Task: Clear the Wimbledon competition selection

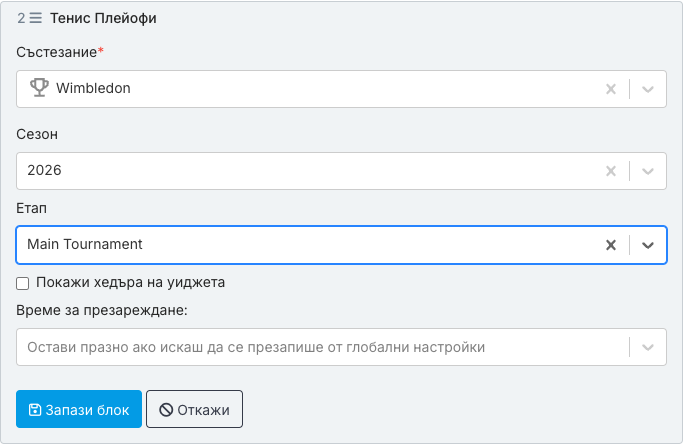Action: coord(611,89)
